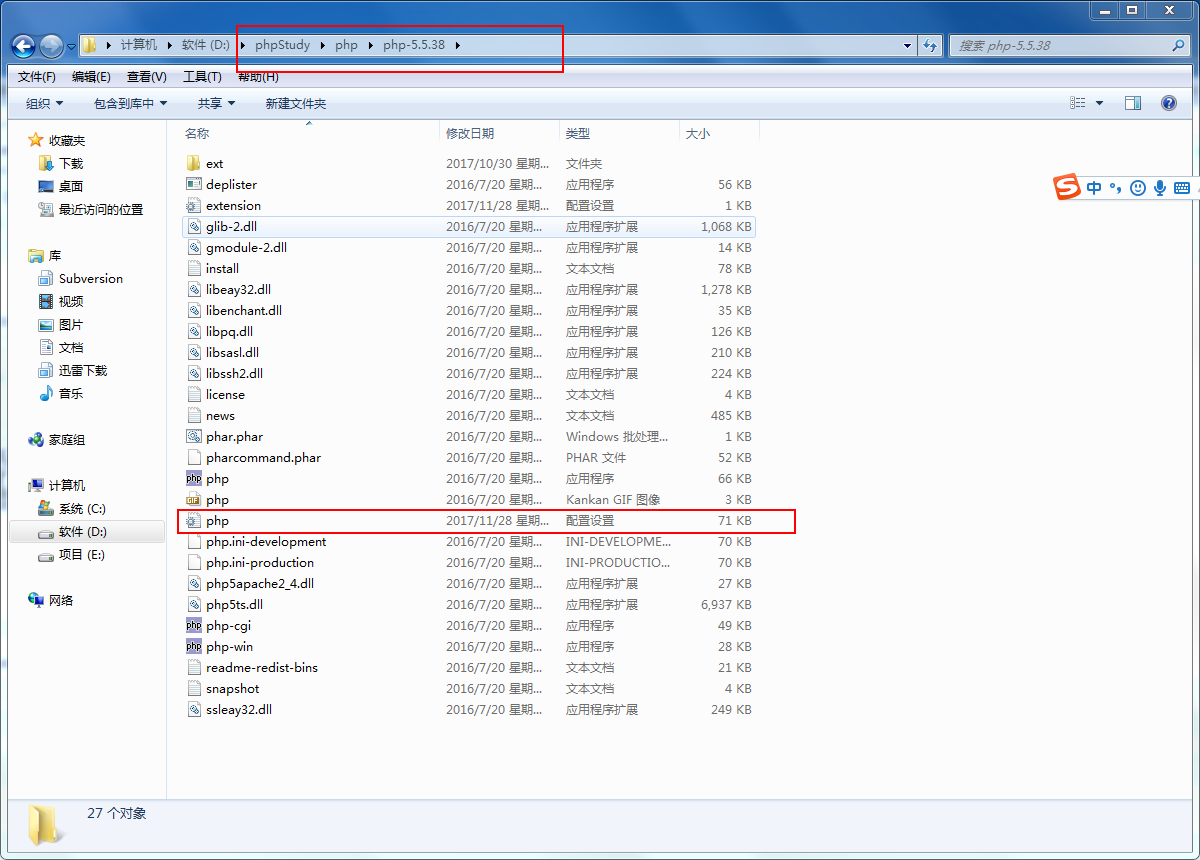This screenshot has width=1200, height=860.
Task: Click the 收藏夹 favorites star icon
Action: tap(36, 140)
